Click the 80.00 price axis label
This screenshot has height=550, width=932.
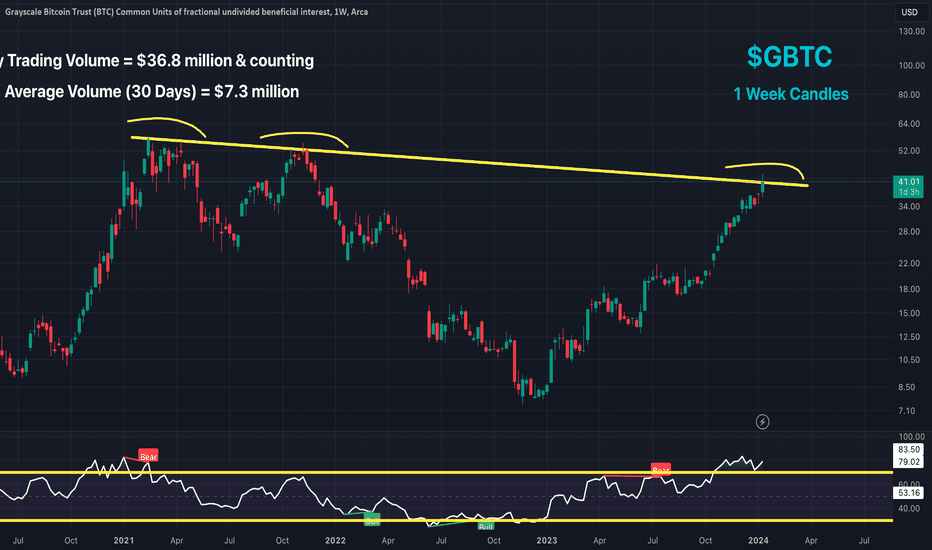click(911, 95)
